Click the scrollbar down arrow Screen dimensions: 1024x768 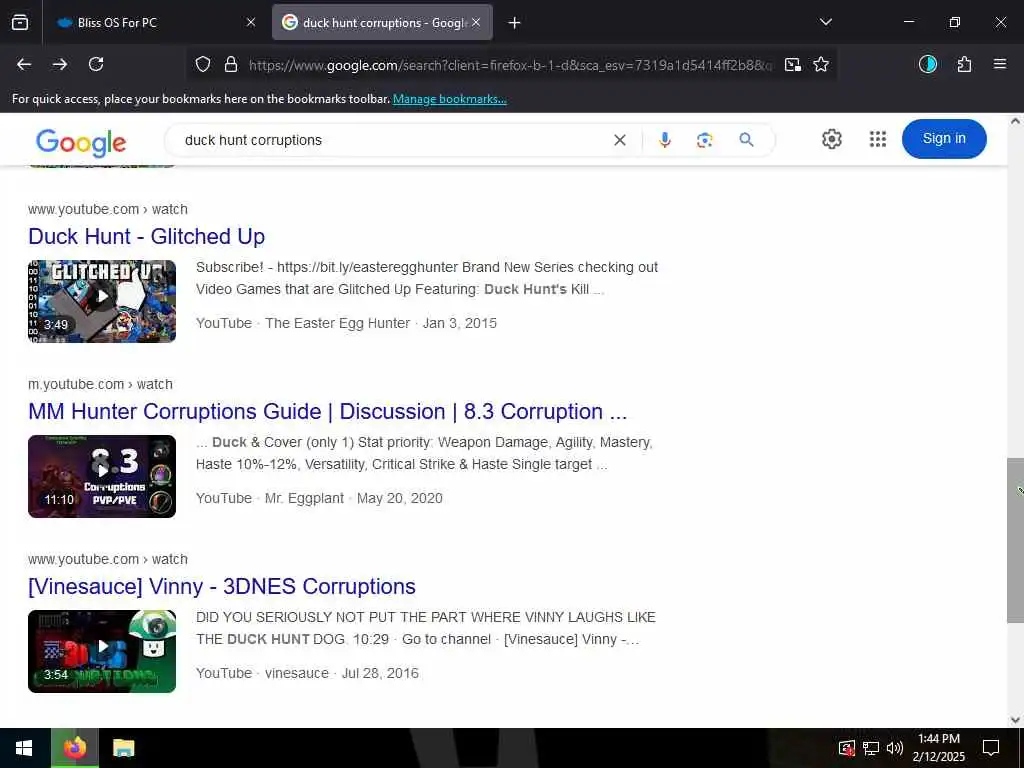click(x=1015, y=720)
